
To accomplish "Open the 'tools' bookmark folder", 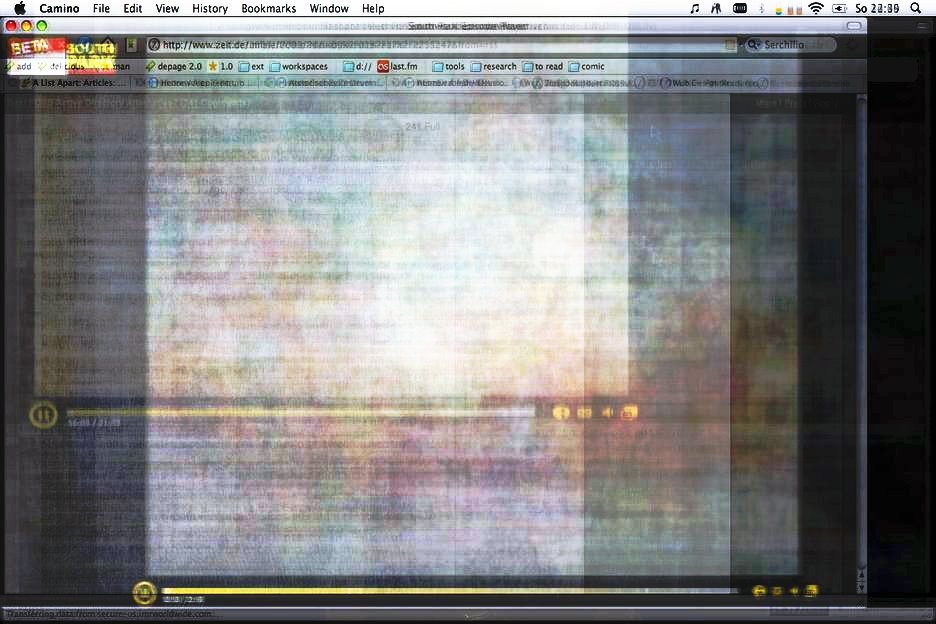I will tap(448, 66).
